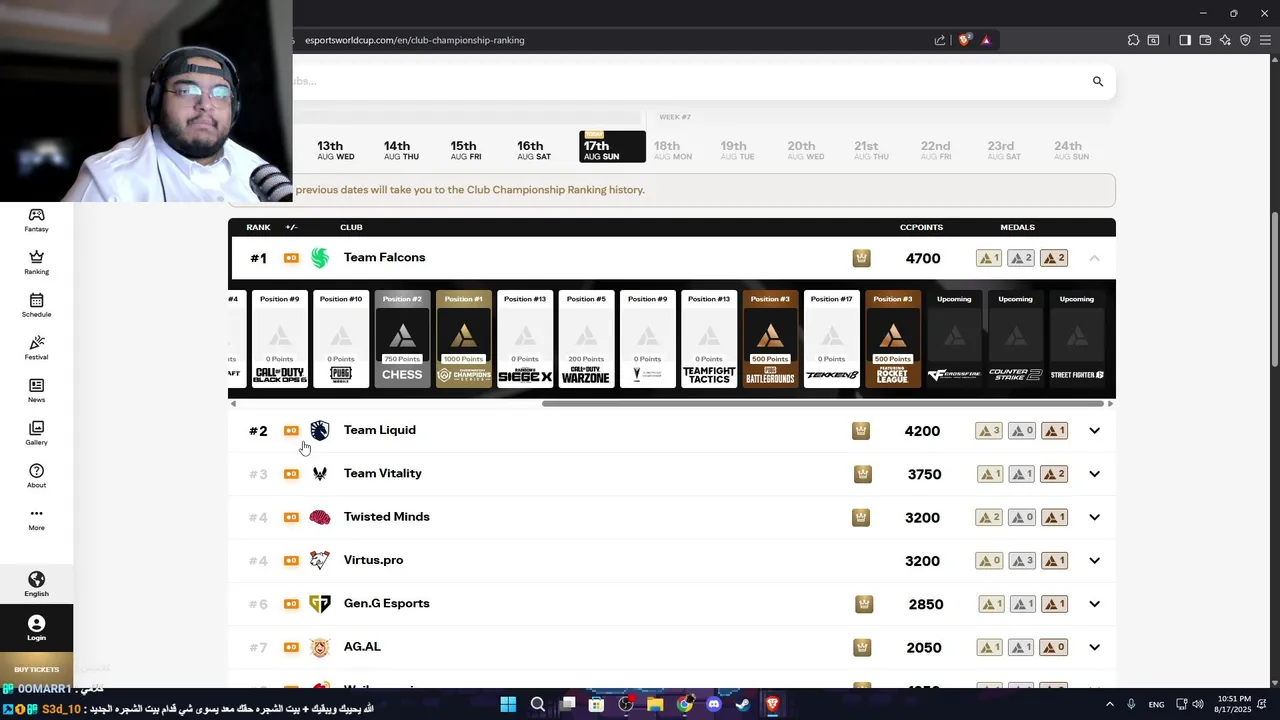Expand the Team Liquid row

1094,431
